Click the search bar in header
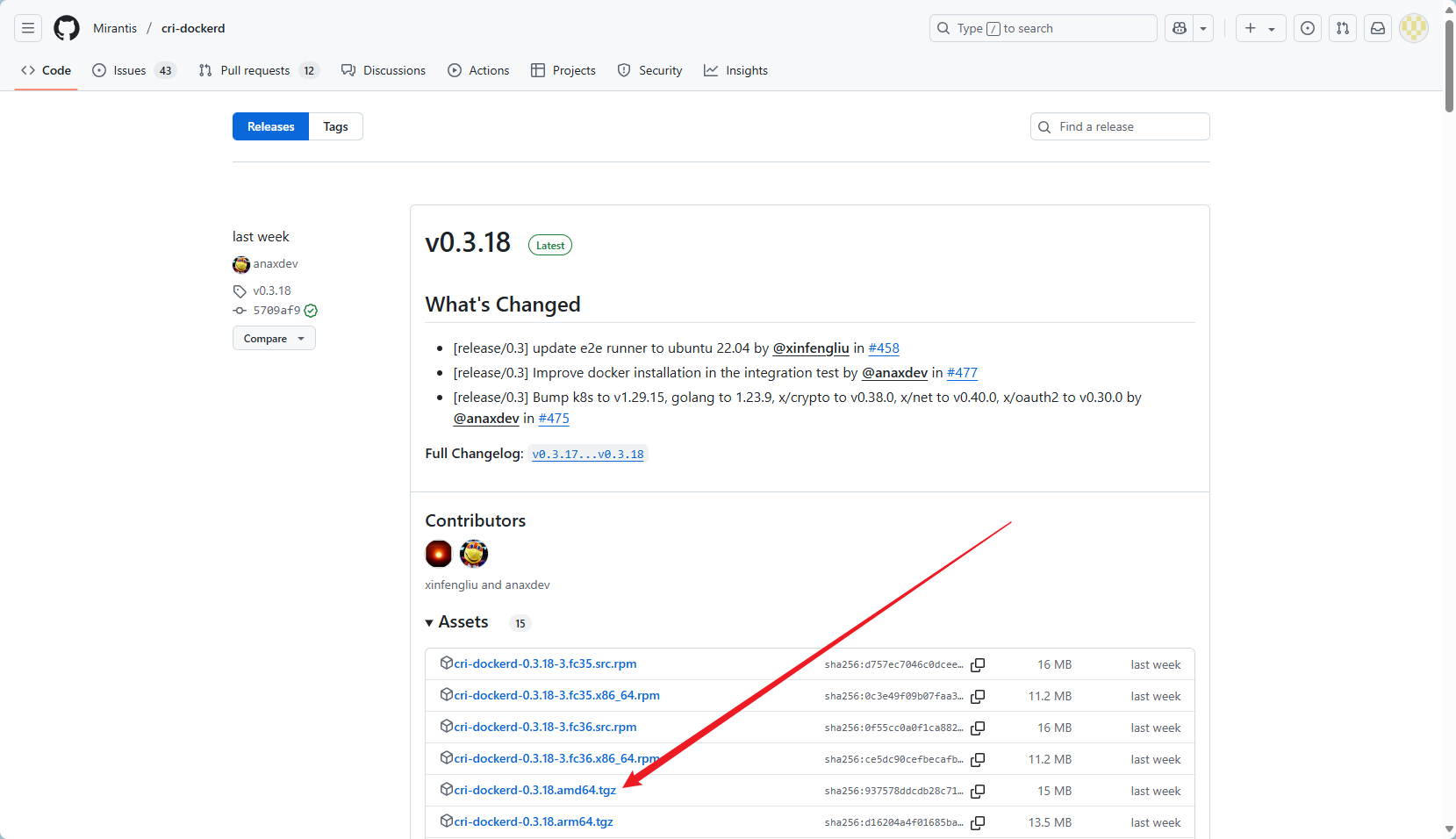1456x839 pixels. (x=1043, y=28)
